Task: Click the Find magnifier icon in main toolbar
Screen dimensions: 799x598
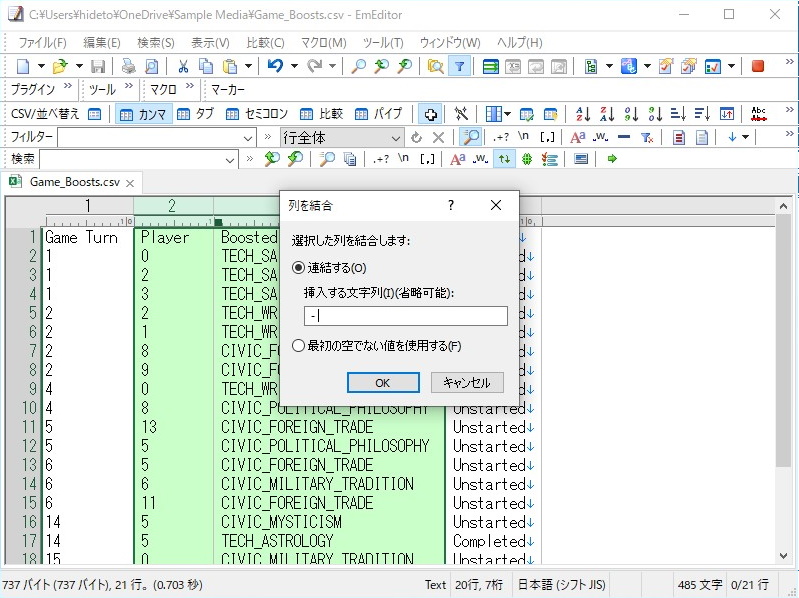Action: click(358, 66)
